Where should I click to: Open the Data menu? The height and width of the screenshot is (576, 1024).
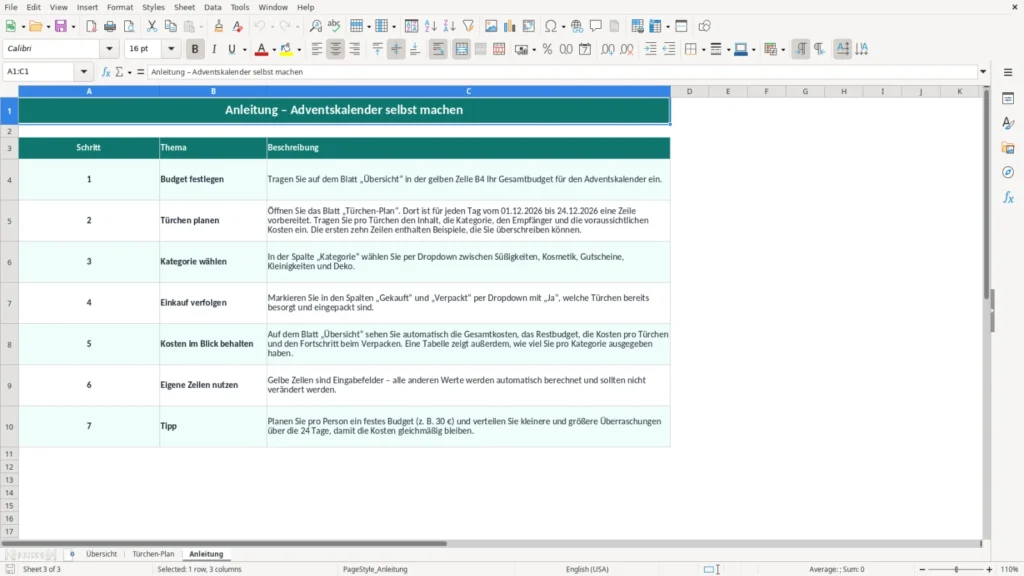pyautogui.click(x=212, y=7)
